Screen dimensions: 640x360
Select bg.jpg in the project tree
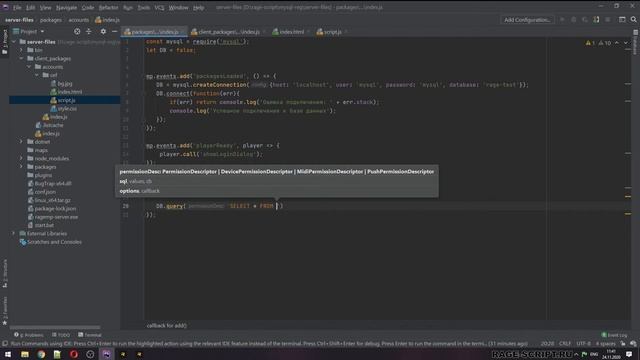coord(65,83)
